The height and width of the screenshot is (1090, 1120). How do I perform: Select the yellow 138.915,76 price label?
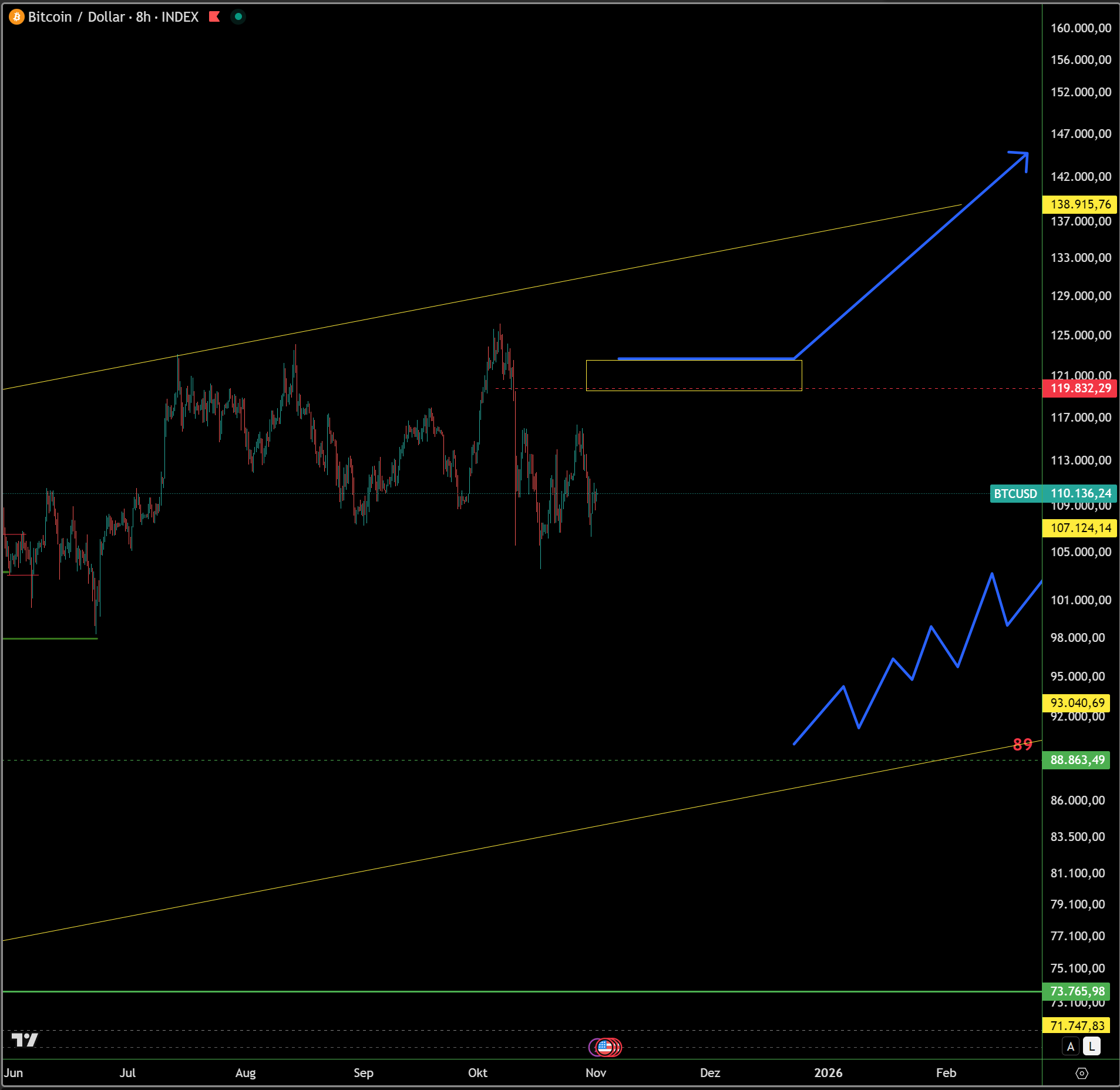(x=1080, y=204)
